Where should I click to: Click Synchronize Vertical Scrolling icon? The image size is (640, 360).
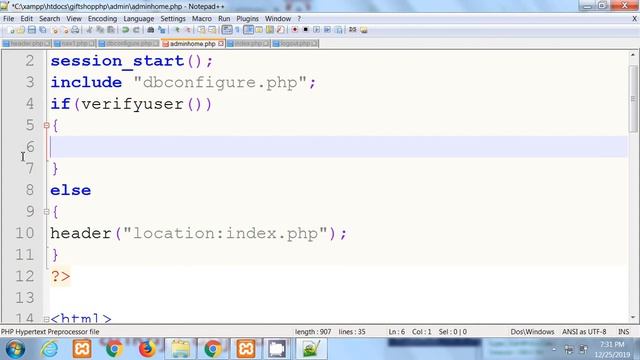coord(201,30)
